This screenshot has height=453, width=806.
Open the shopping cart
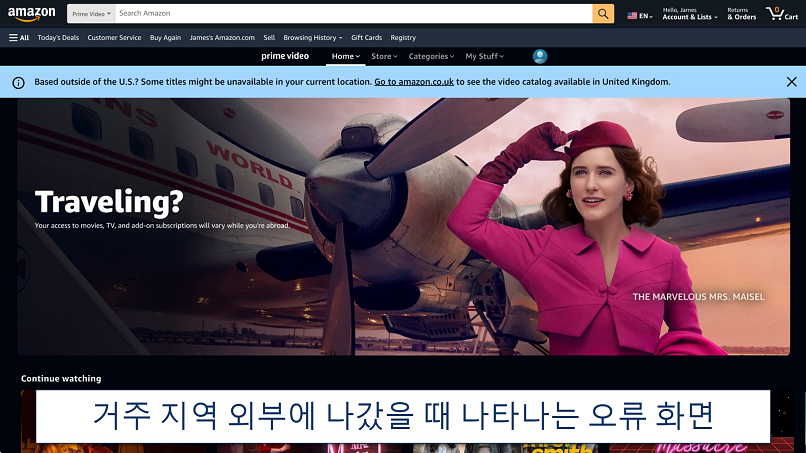[781, 14]
